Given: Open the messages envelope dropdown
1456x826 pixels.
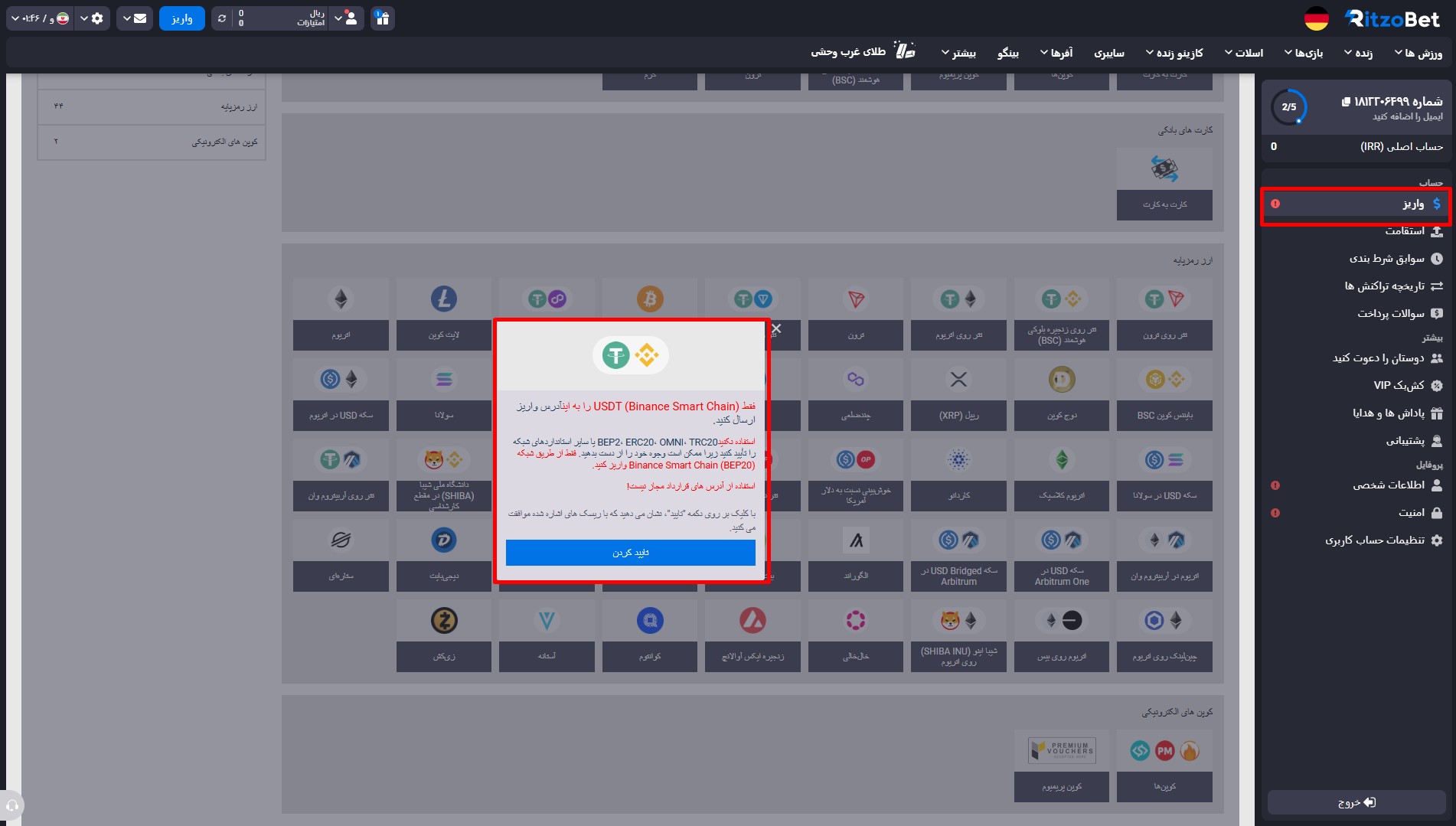Looking at the screenshot, I should click(x=134, y=18).
